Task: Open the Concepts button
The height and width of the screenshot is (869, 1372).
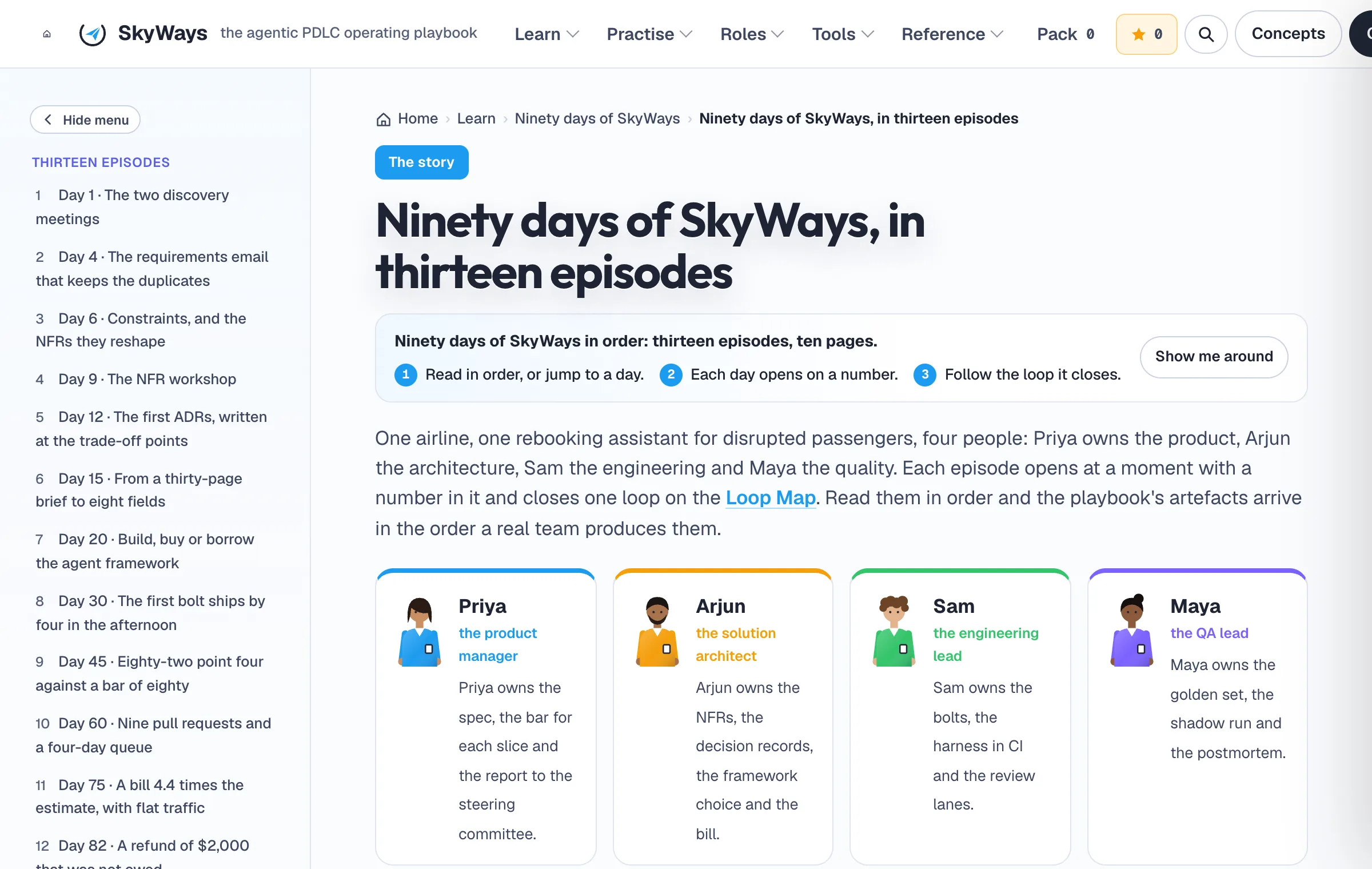Action: click(1288, 34)
